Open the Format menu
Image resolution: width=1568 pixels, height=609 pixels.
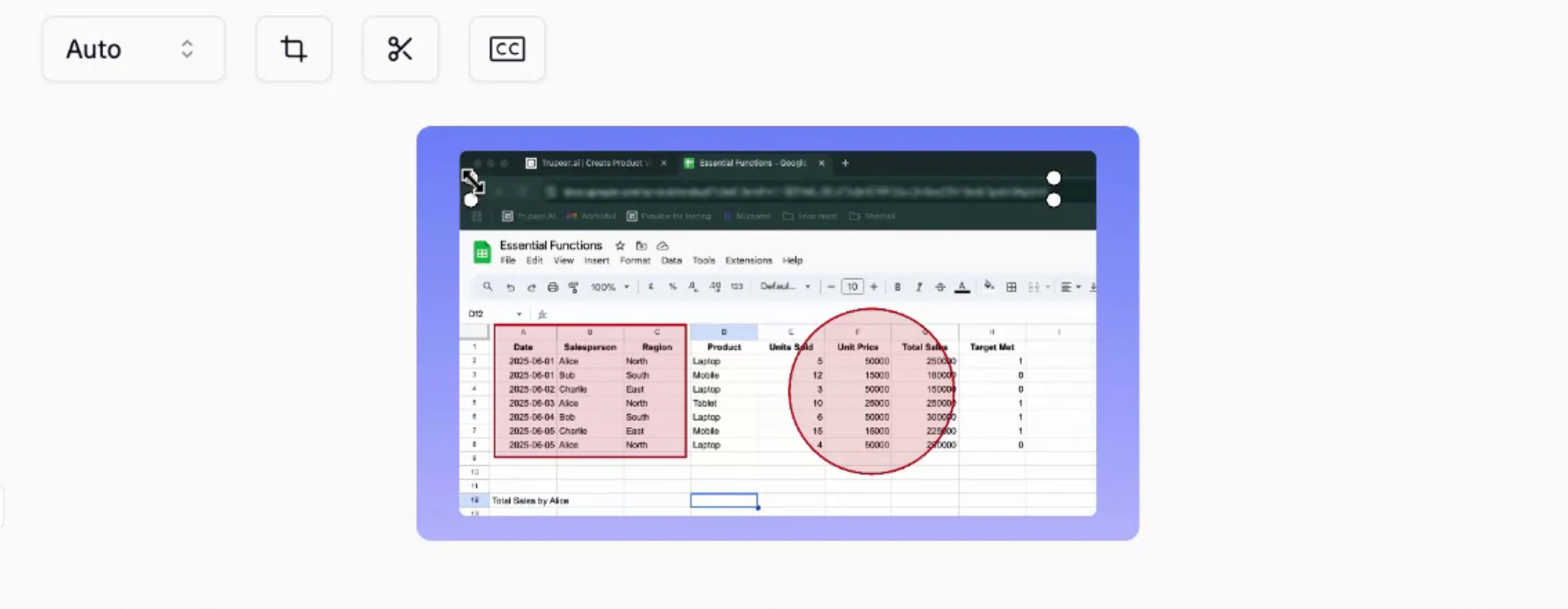(635, 261)
